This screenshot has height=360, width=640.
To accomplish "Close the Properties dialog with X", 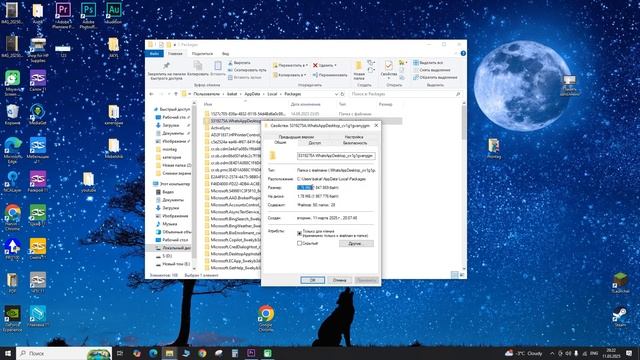I will coord(376,125).
